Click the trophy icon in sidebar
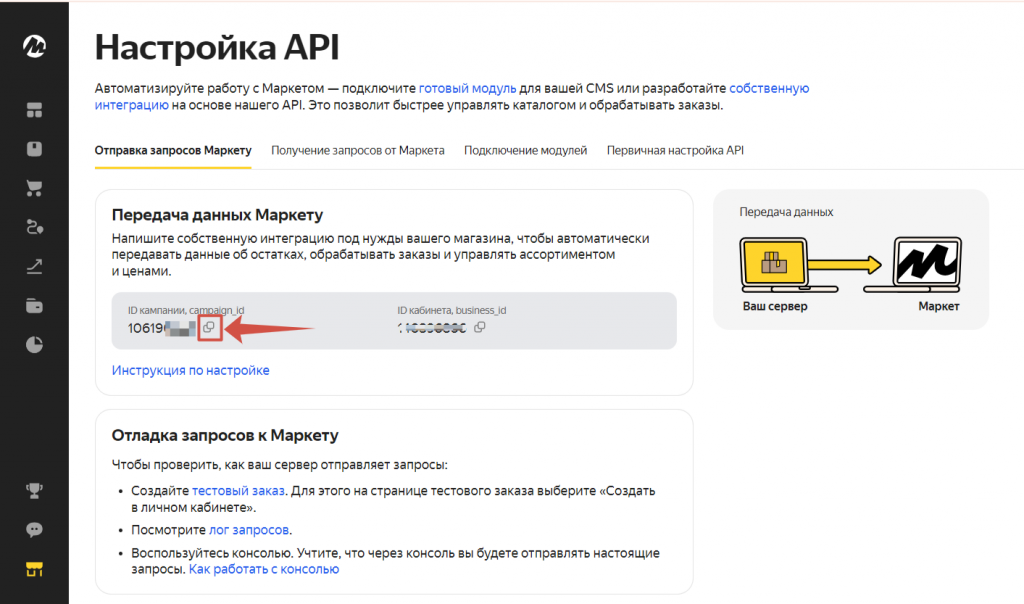This screenshot has width=1024, height=604. pos(34,490)
